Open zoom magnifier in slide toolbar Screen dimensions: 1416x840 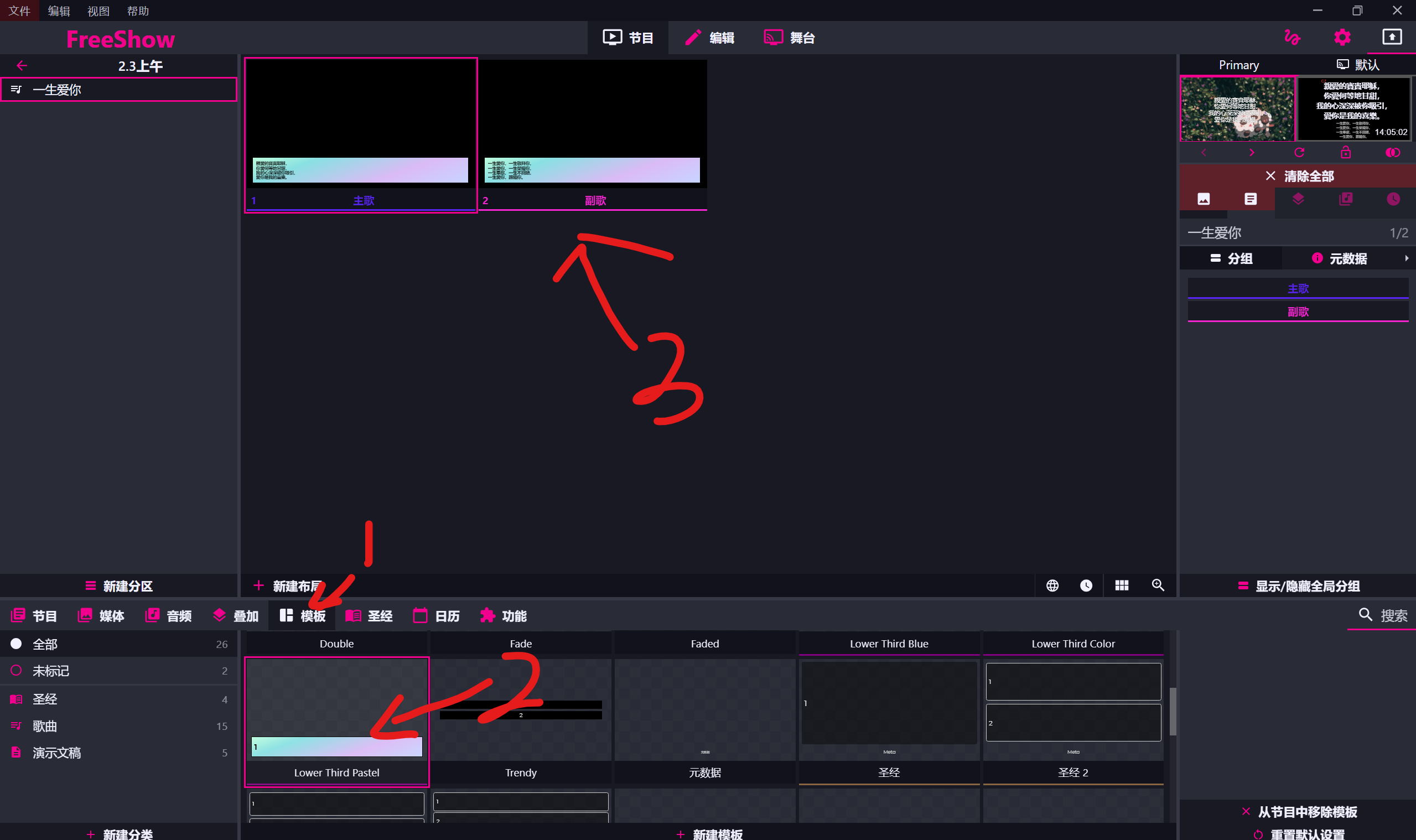pos(1158,585)
